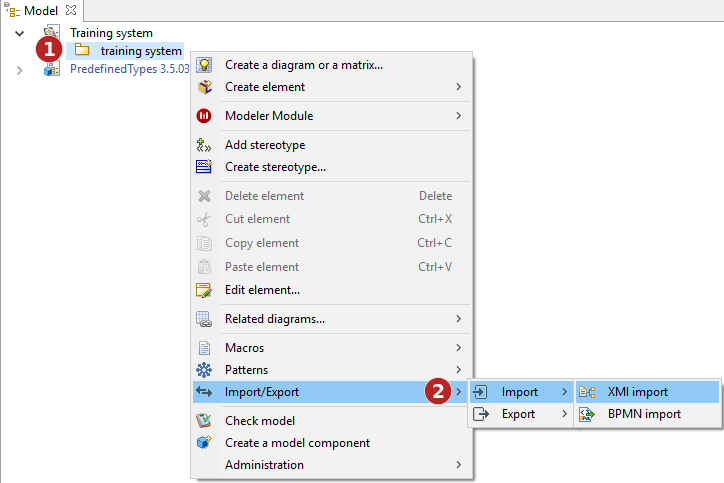Click the Check model icon

tap(204, 421)
